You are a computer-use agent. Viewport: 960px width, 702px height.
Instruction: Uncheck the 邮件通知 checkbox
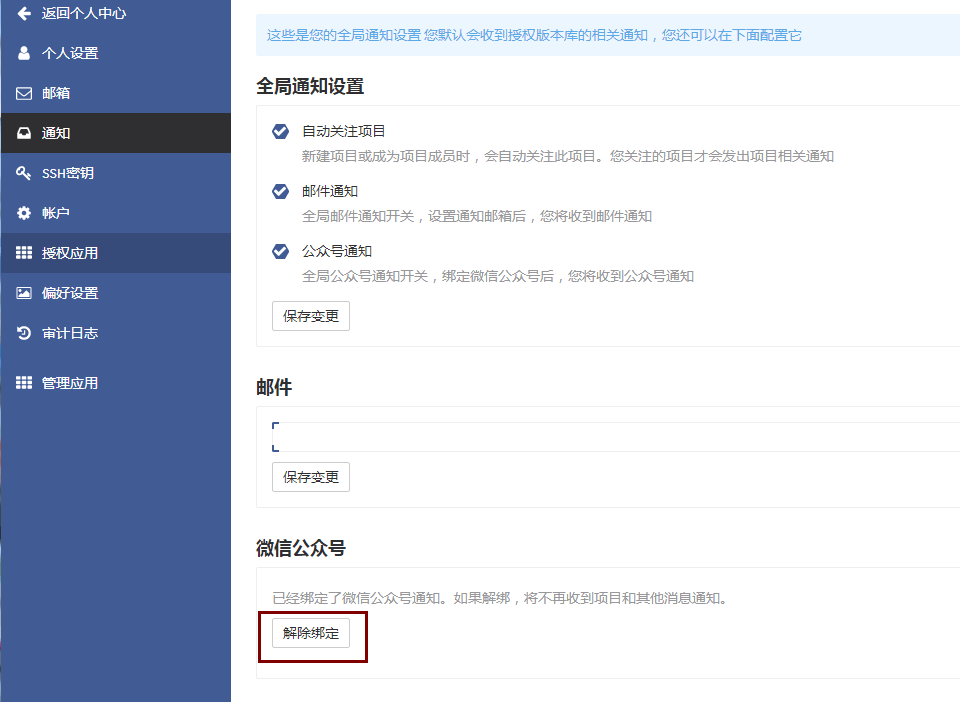[281, 191]
